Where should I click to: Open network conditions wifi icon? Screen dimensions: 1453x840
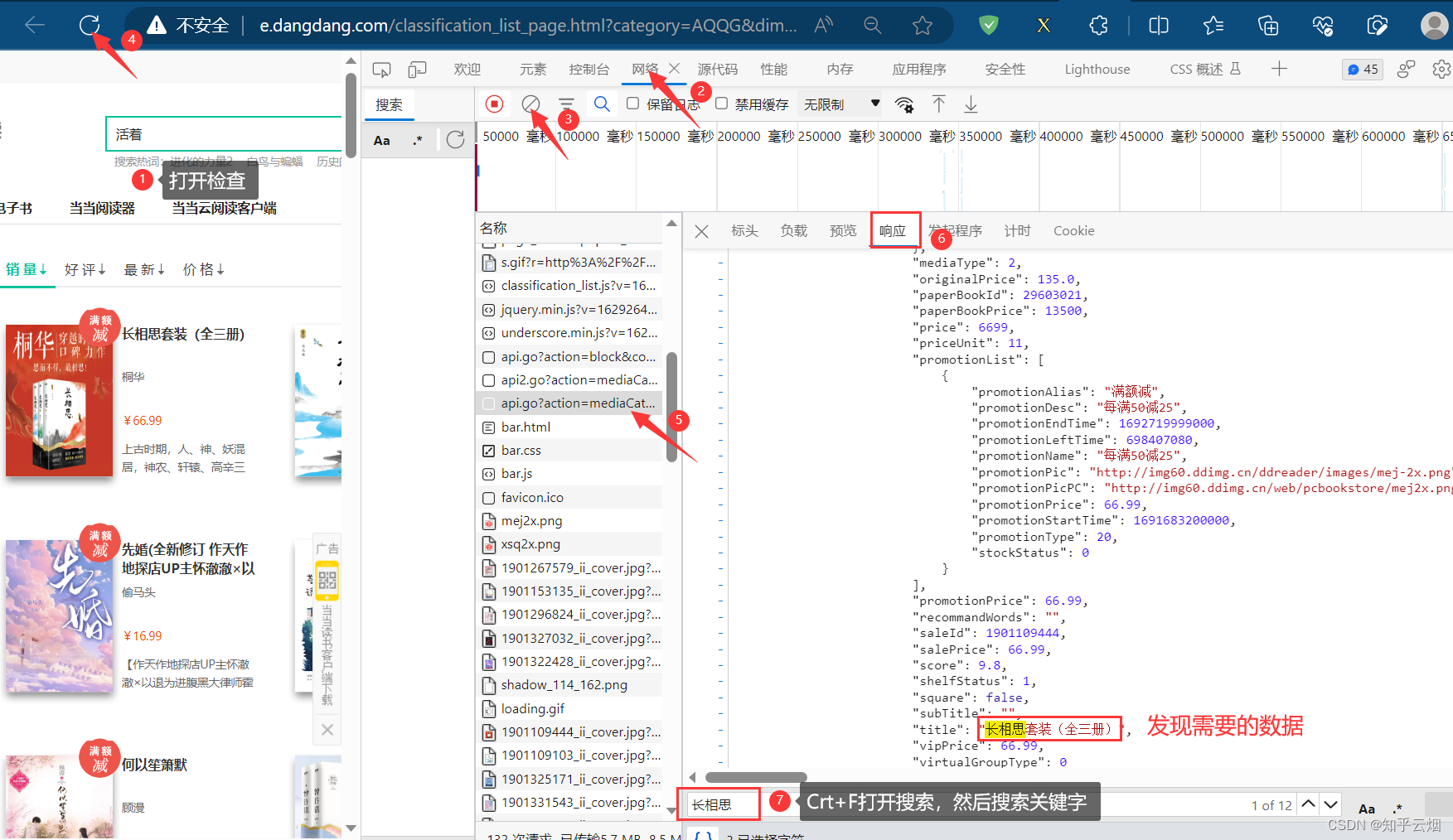tap(904, 104)
